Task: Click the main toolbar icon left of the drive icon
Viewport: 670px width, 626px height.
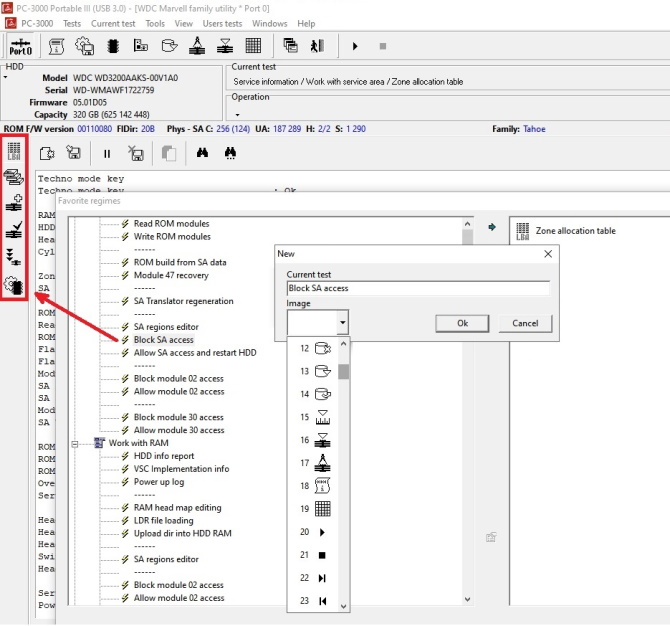Action: [141, 45]
